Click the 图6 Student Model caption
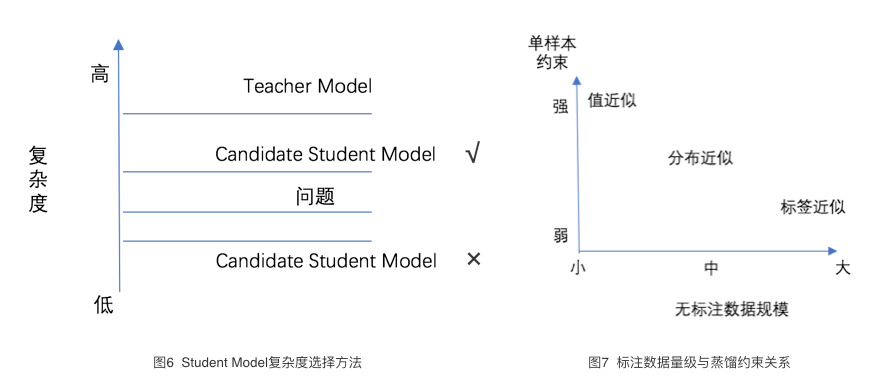 pos(257,362)
